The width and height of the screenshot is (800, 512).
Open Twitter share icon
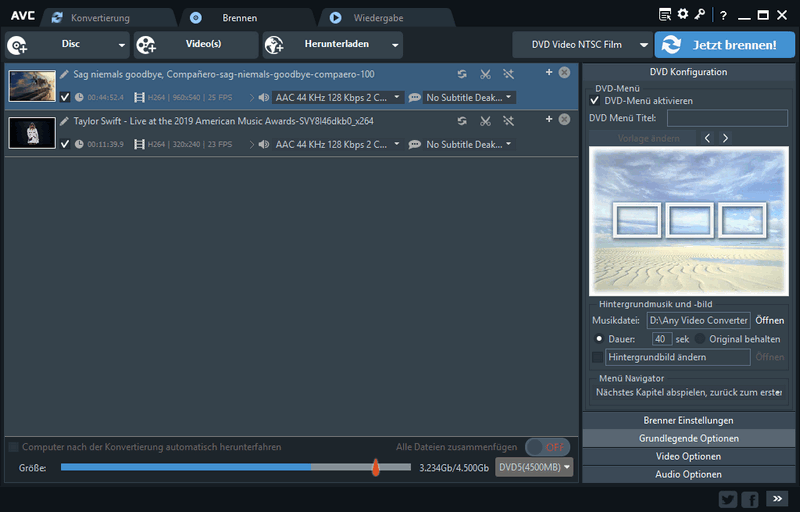(x=728, y=499)
